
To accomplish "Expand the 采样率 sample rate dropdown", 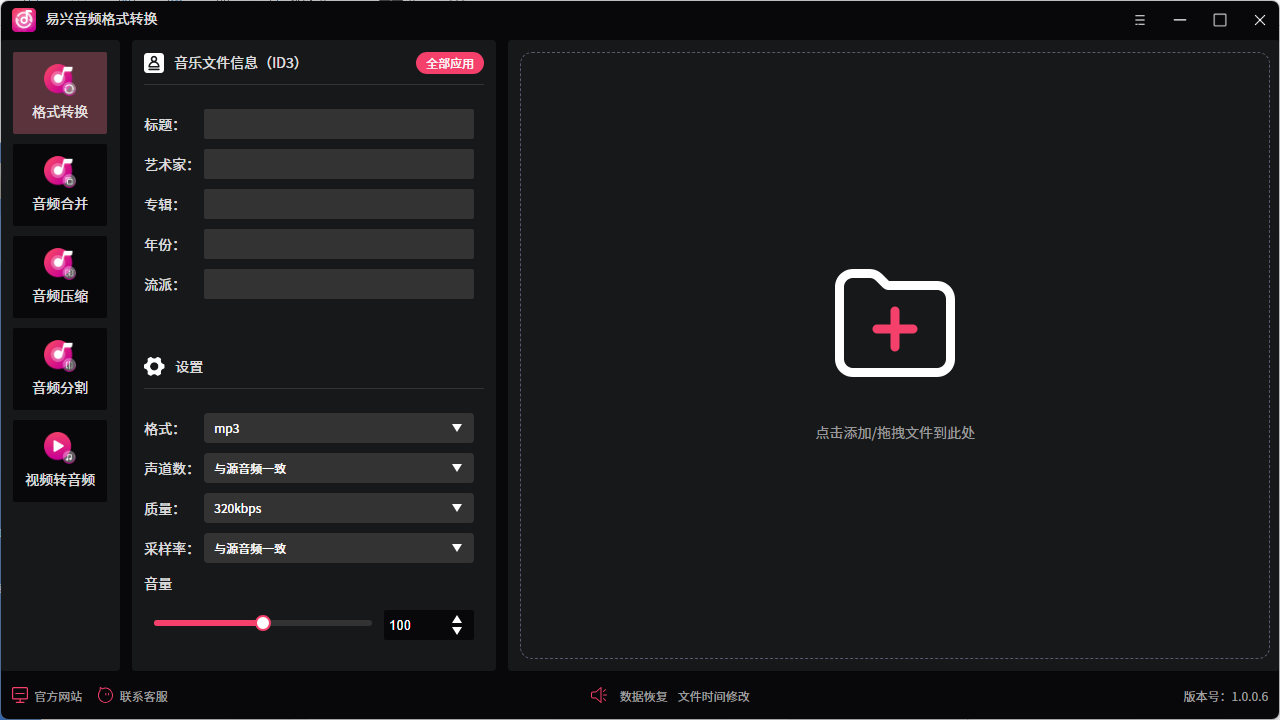I will (338, 547).
